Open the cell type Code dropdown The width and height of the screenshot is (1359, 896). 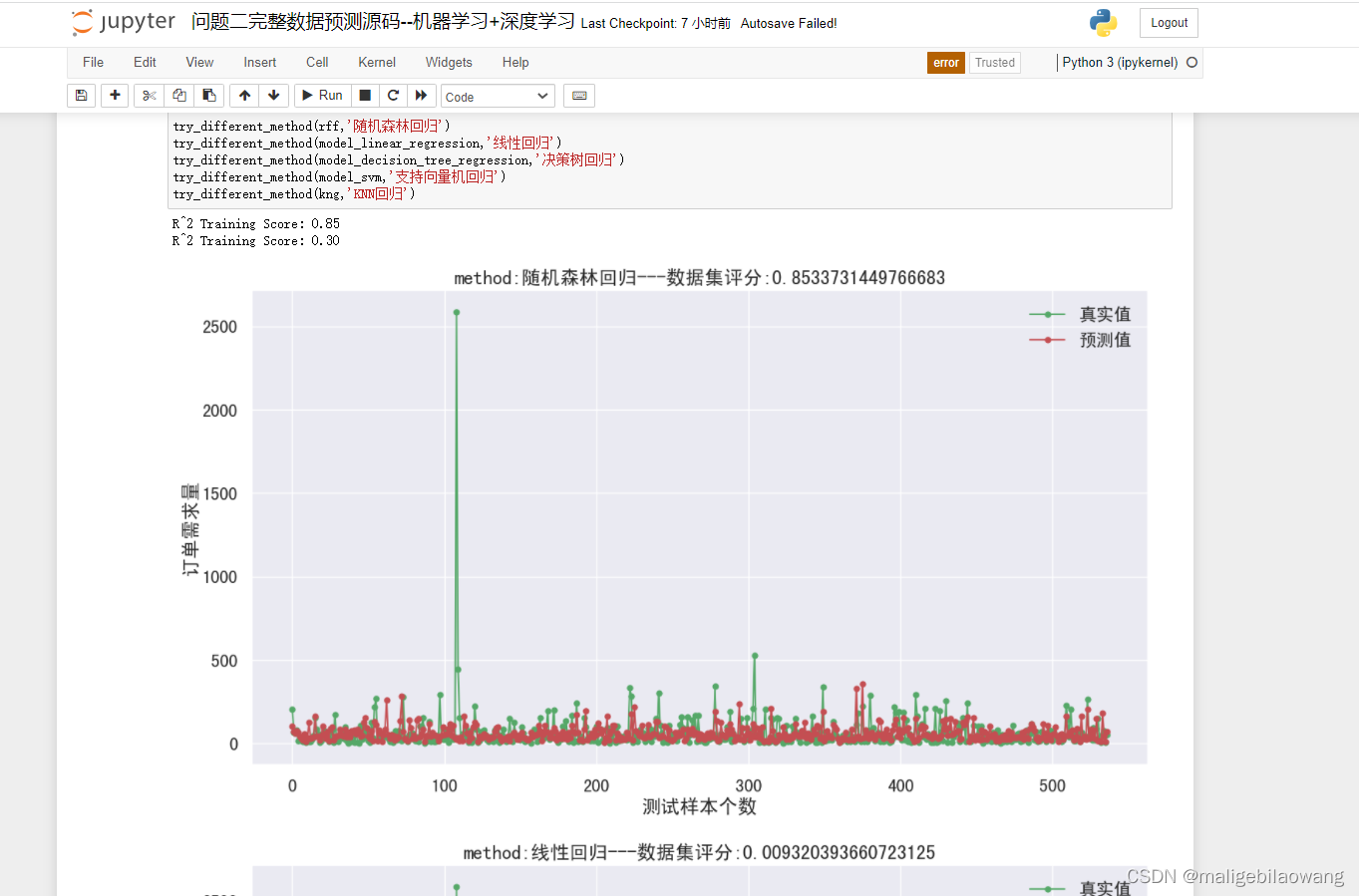(498, 97)
